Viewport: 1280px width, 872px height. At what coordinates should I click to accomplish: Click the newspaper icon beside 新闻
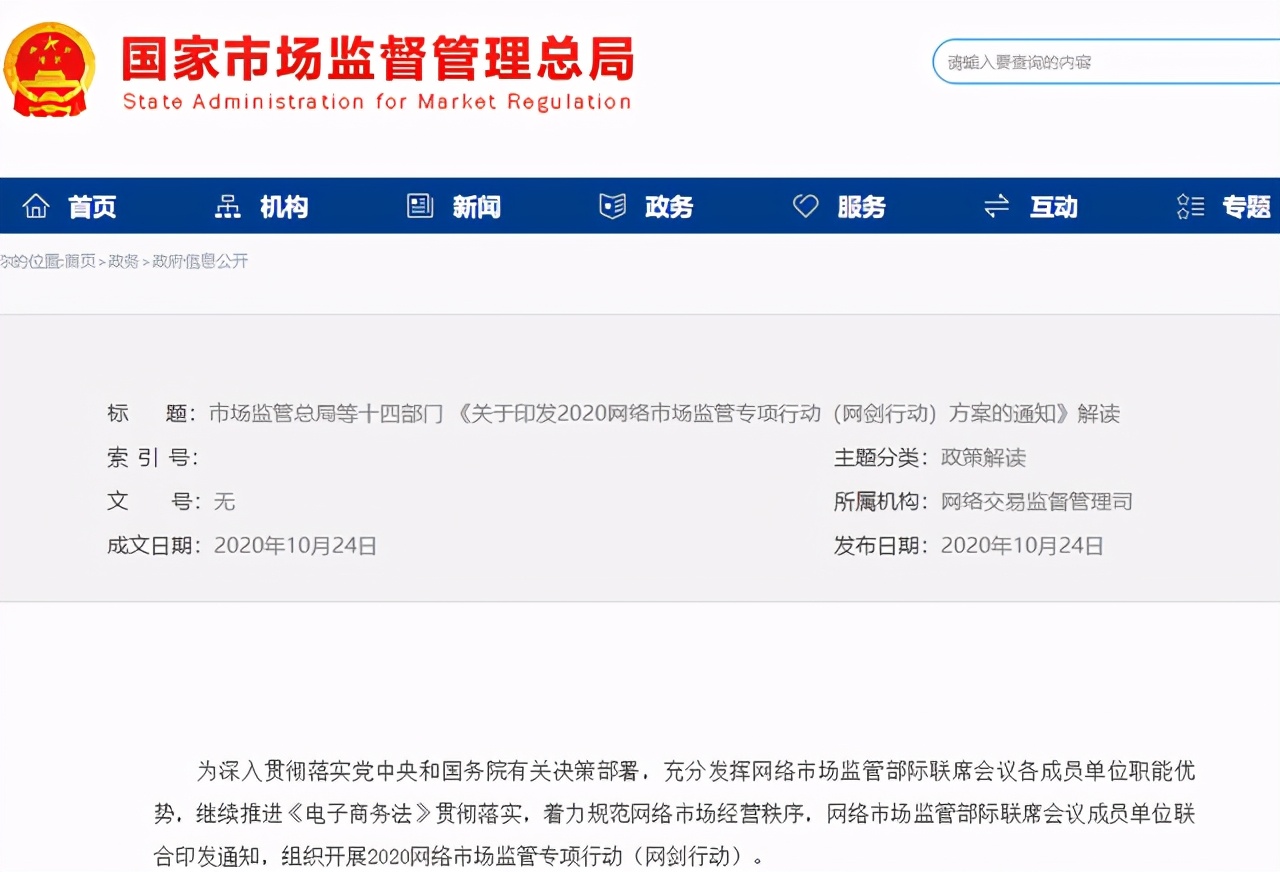420,205
